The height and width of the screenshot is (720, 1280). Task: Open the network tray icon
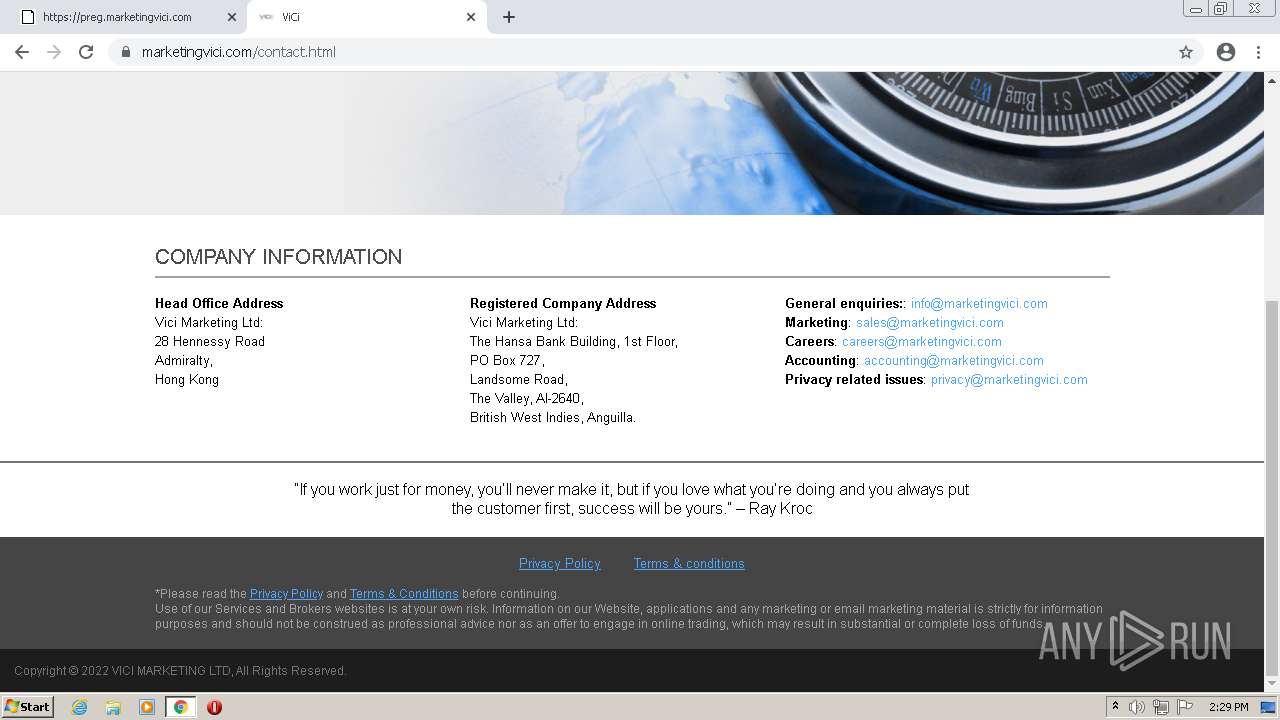tap(1161, 707)
